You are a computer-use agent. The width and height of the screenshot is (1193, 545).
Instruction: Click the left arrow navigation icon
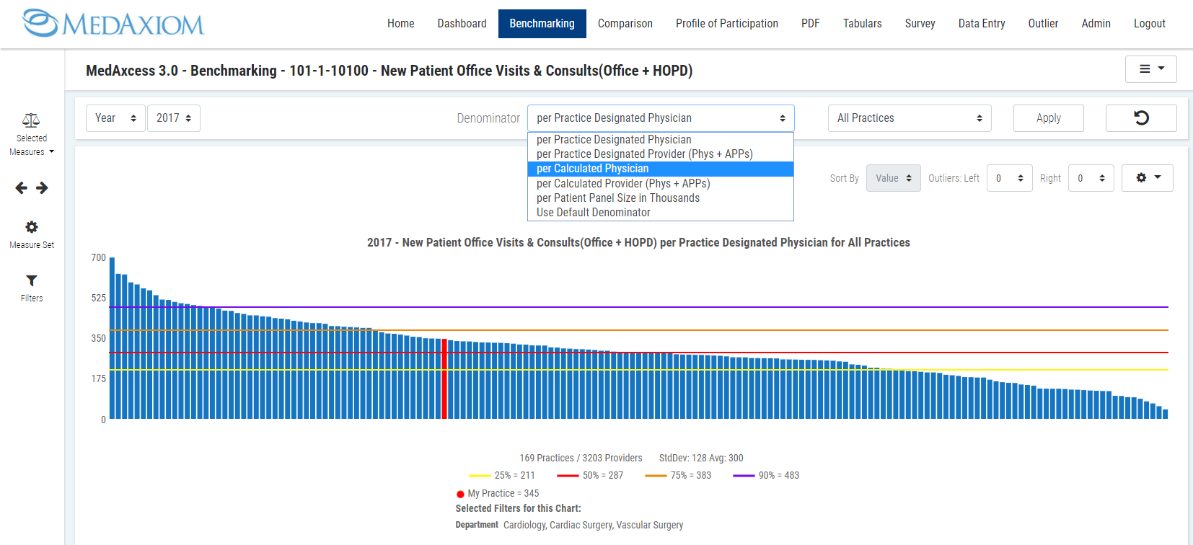(x=22, y=188)
